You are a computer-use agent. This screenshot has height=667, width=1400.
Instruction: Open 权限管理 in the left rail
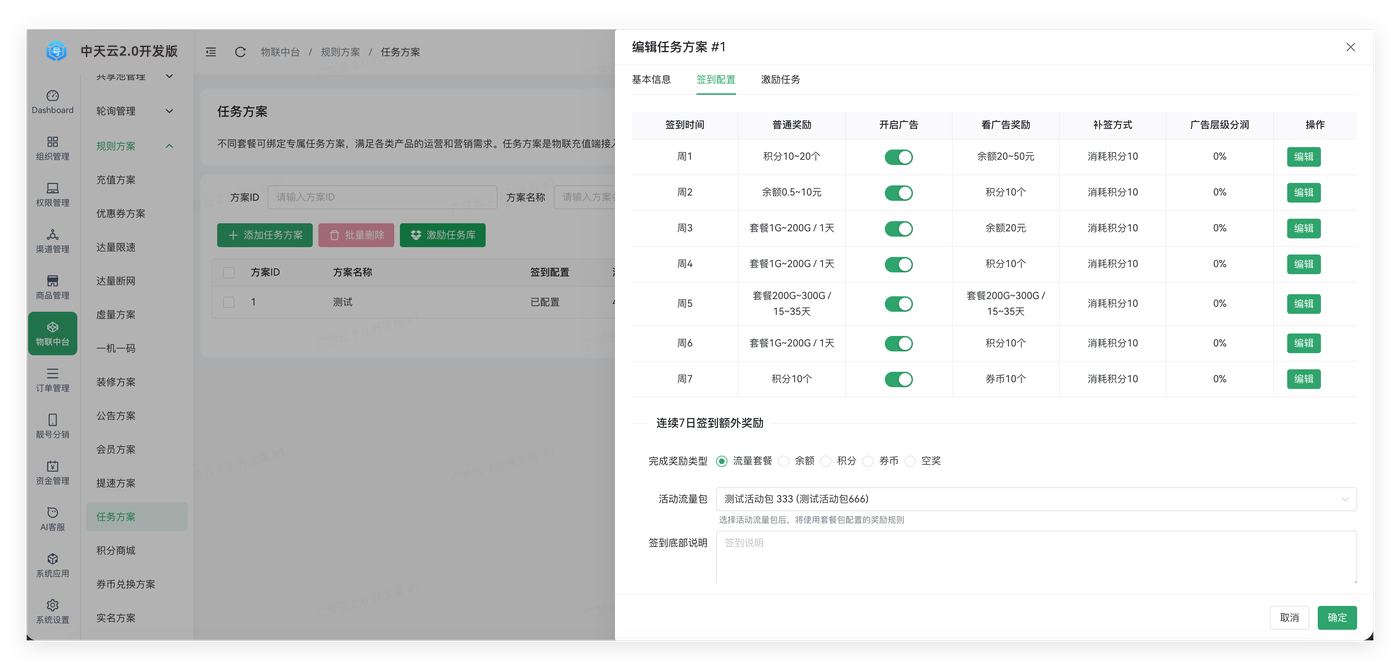click(x=52, y=194)
